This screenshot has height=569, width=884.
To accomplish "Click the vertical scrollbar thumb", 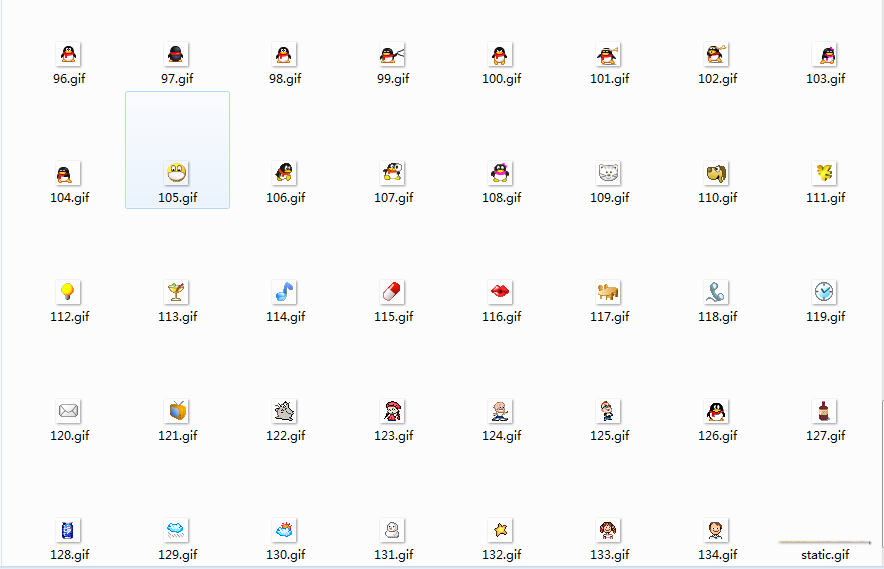I will (x=882, y=474).
